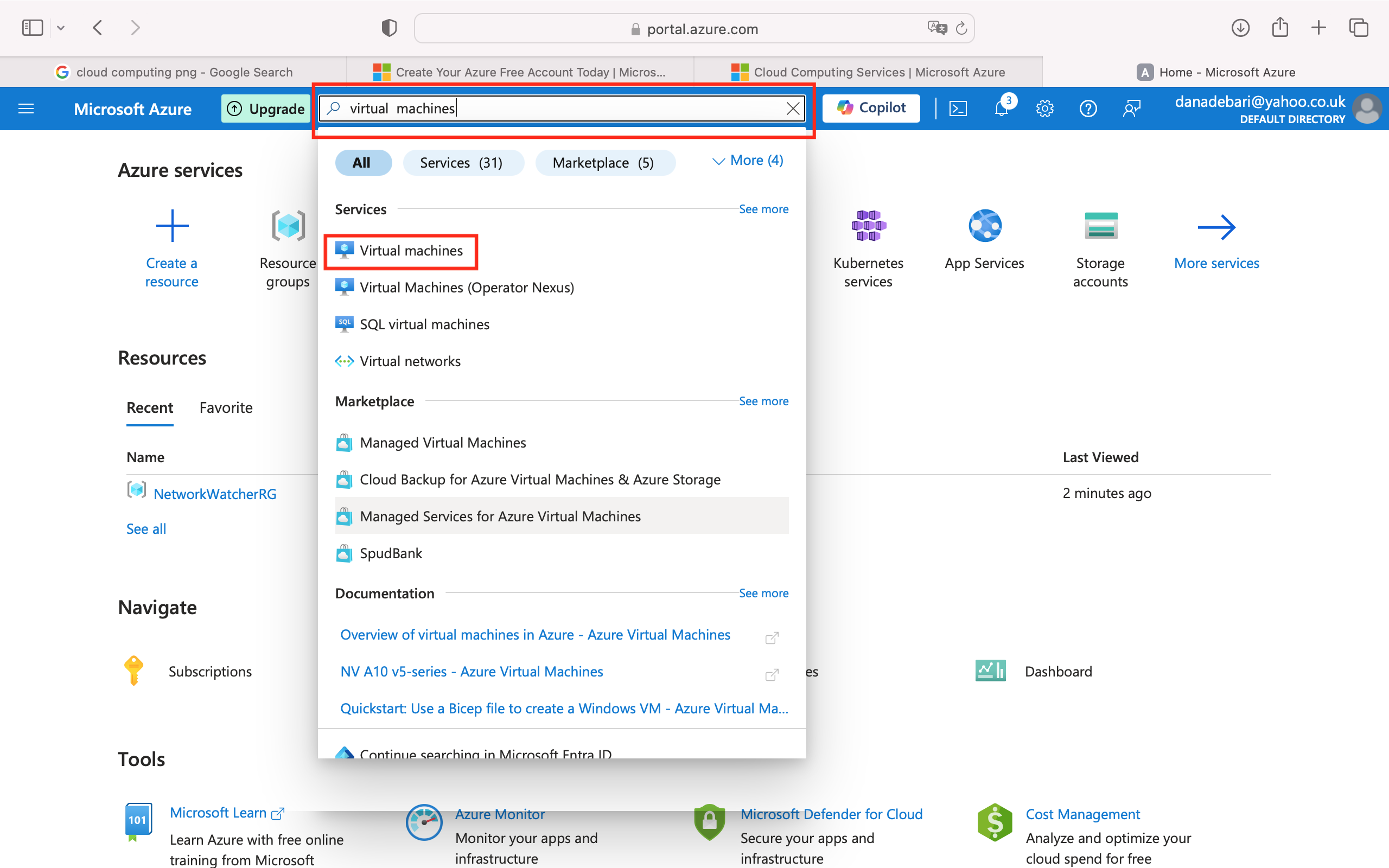Clear the search box with the X
This screenshot has height=868, width=1389.
pos(793,108)
